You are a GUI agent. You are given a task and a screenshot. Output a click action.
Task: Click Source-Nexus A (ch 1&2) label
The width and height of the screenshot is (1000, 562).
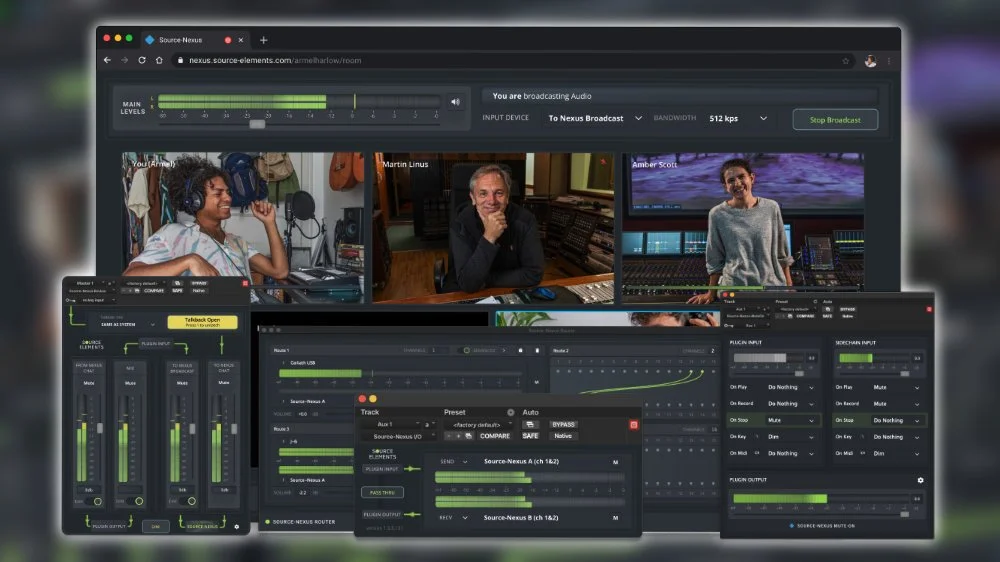click(521, 461)
